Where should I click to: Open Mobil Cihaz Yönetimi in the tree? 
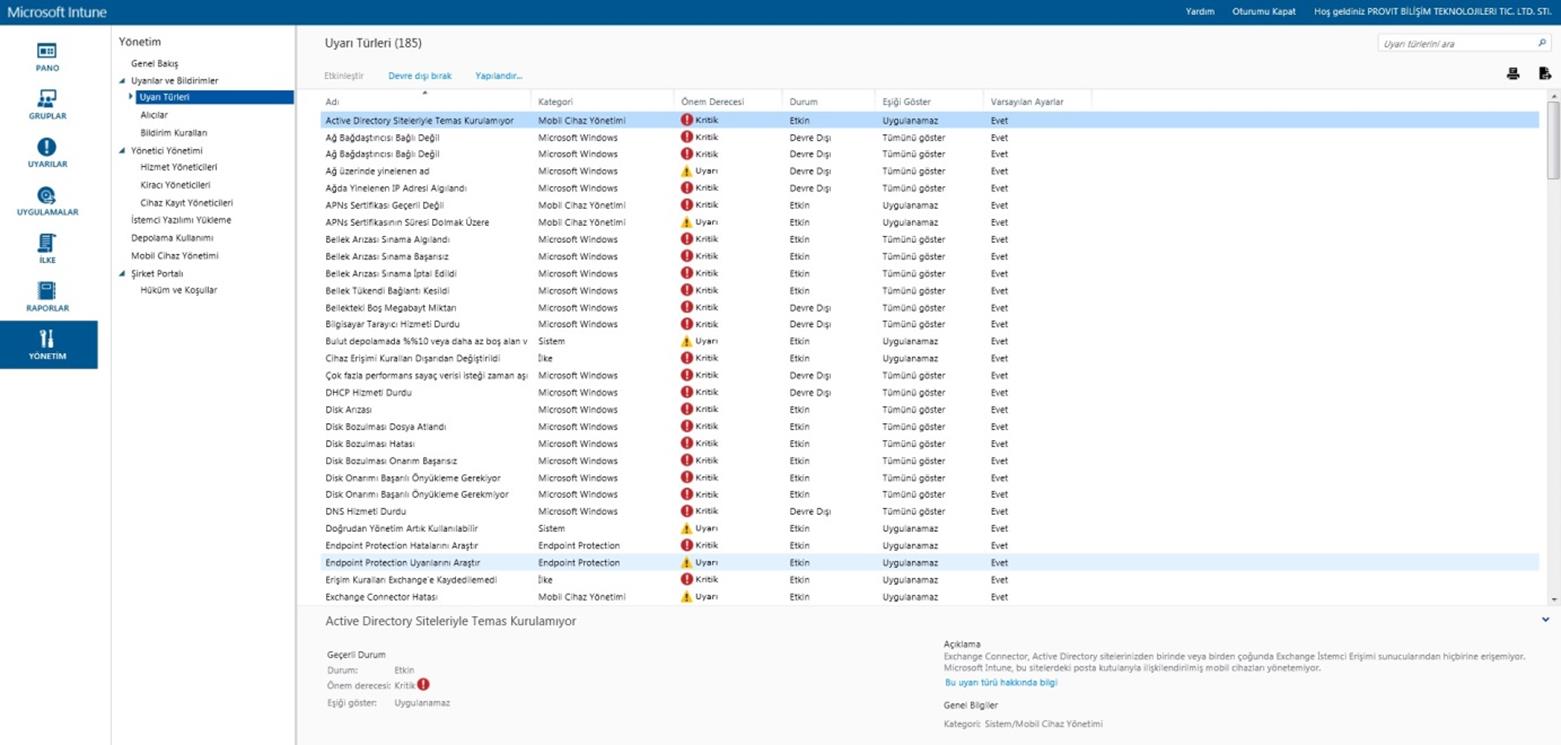coord(175,255)
